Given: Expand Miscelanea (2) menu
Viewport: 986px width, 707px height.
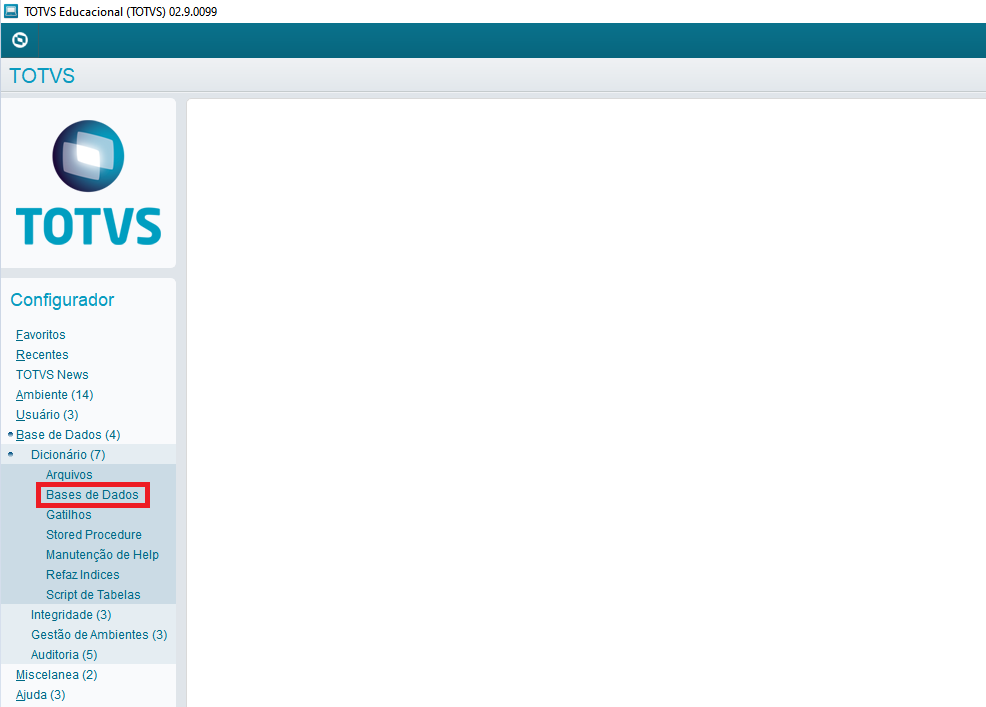Looking at the screenshot, I should pos(57,675).
